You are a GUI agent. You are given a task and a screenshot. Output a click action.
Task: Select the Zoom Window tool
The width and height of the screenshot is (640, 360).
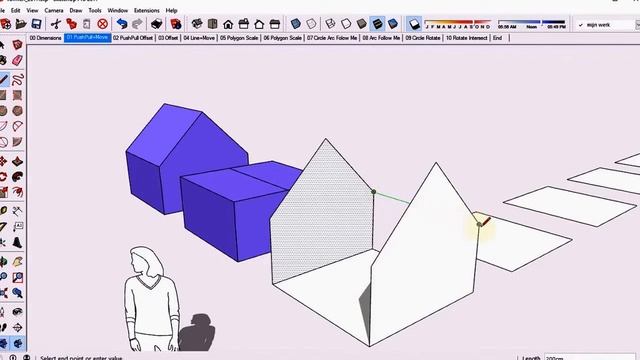point(17,278)
